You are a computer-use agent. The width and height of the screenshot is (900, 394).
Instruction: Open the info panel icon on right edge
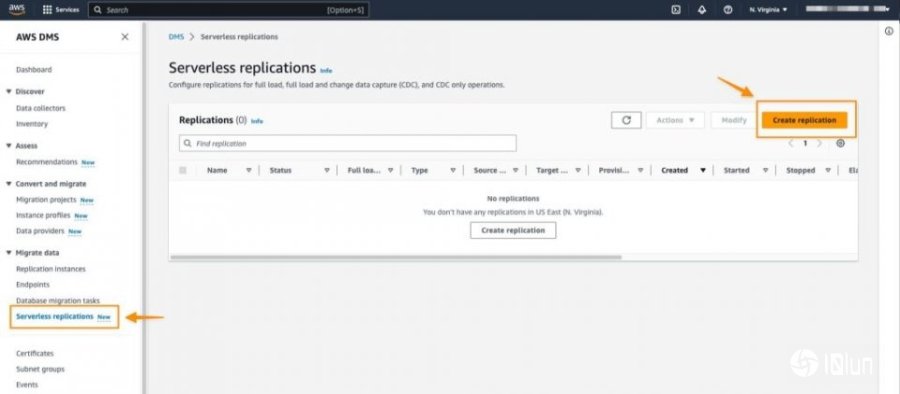click(x=889, y=32)
